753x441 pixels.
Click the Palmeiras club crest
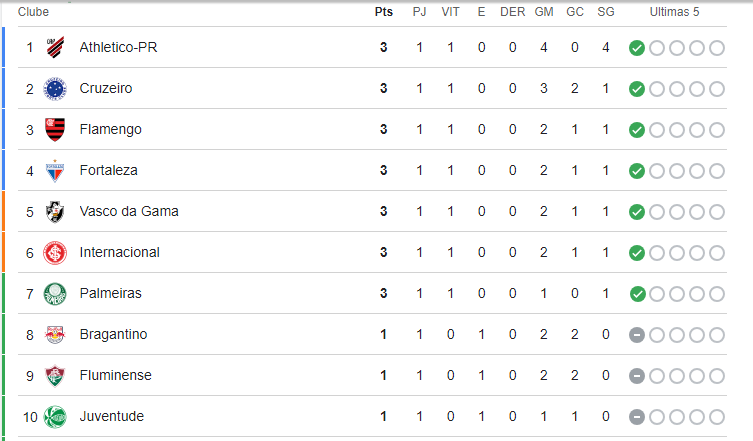coord(55,294)
